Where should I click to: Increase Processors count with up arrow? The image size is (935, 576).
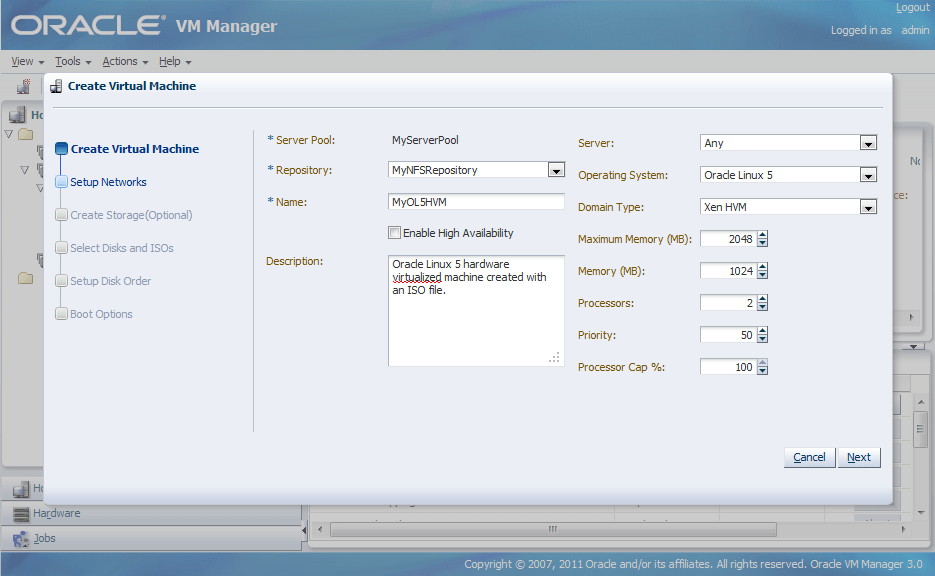763,299
